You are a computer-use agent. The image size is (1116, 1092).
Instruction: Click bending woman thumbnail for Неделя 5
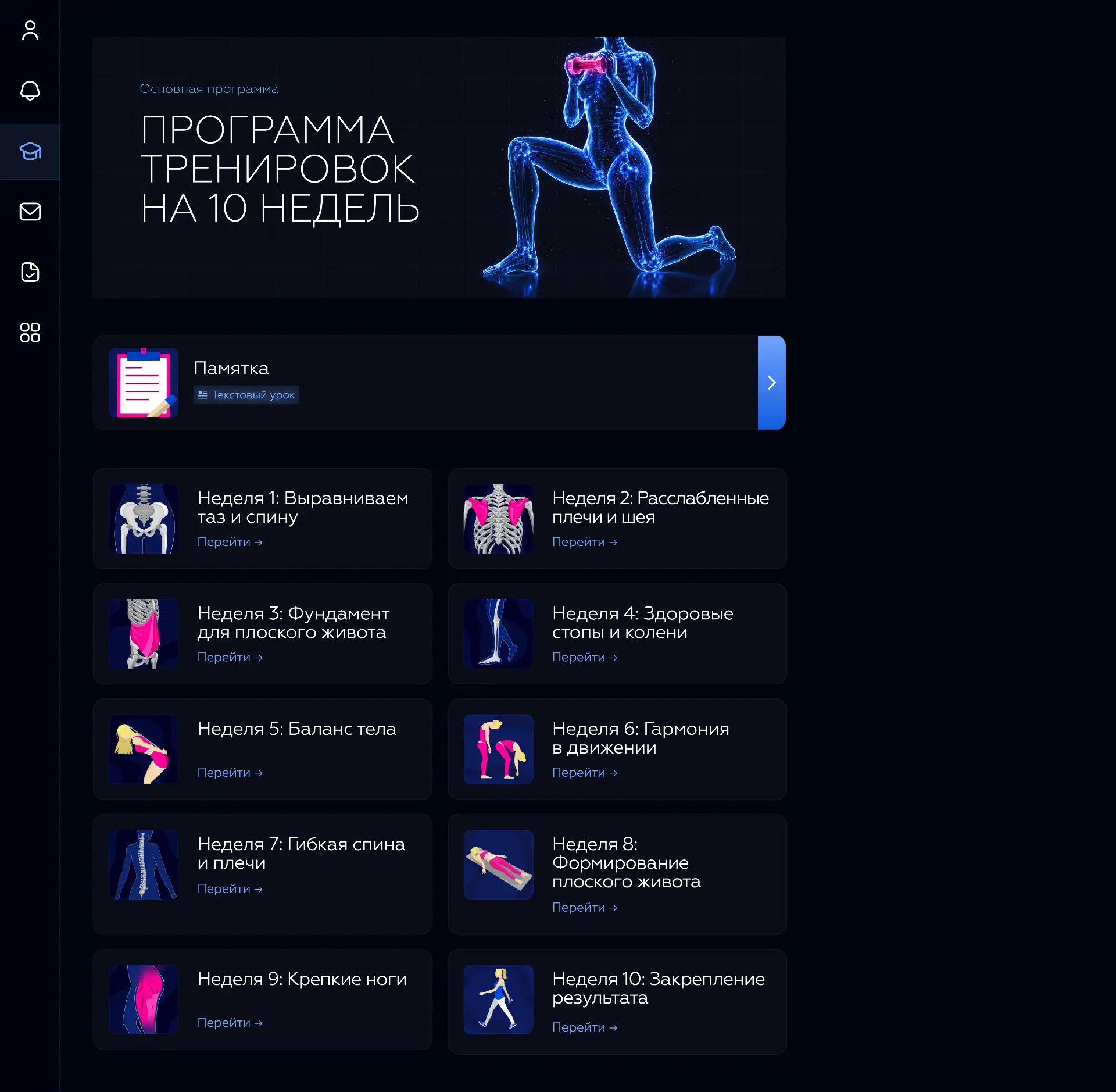[144, 750]
